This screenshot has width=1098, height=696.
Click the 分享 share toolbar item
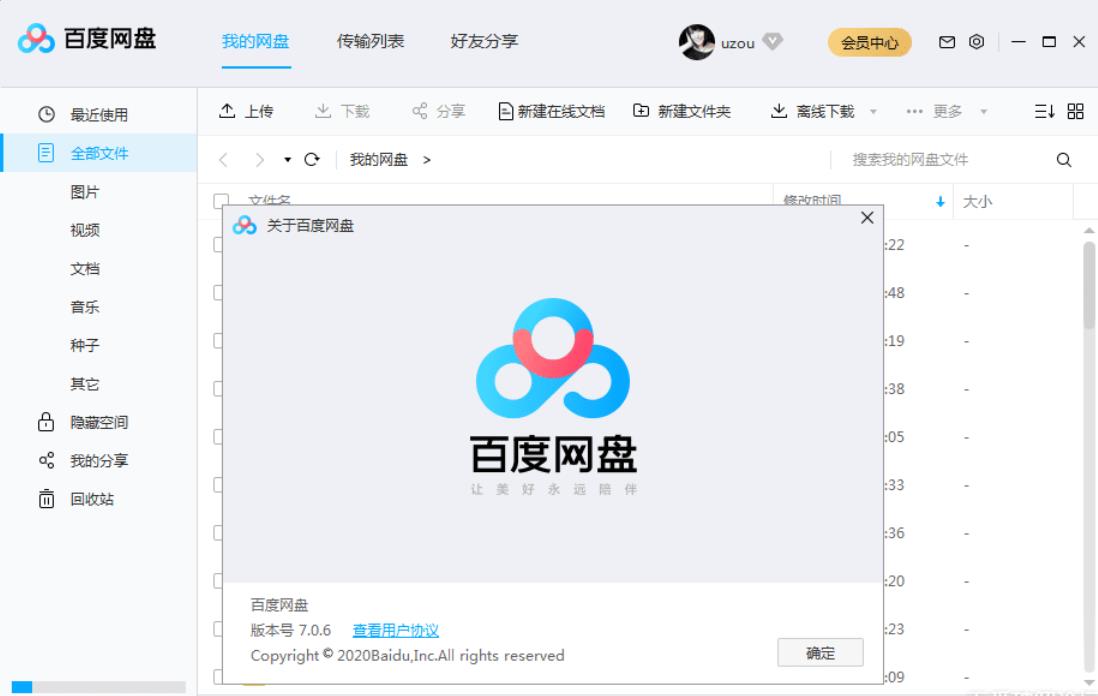pos(438,111)
